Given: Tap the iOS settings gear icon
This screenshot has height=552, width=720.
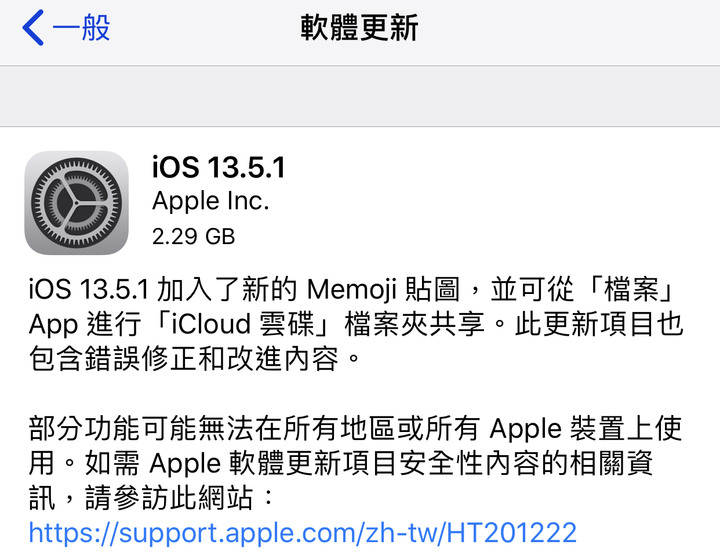Looking at the screenshot, I should pyautogui.click(x=76, y=203).
